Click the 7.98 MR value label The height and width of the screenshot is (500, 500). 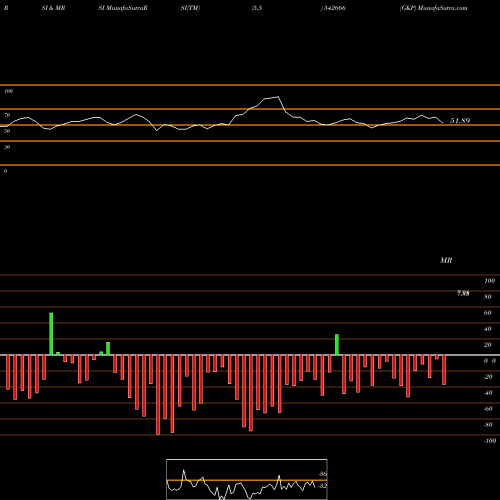pos(463,293)
